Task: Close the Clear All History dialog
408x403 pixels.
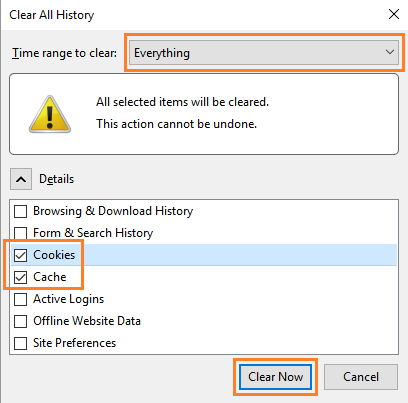Action: [394, 14]
